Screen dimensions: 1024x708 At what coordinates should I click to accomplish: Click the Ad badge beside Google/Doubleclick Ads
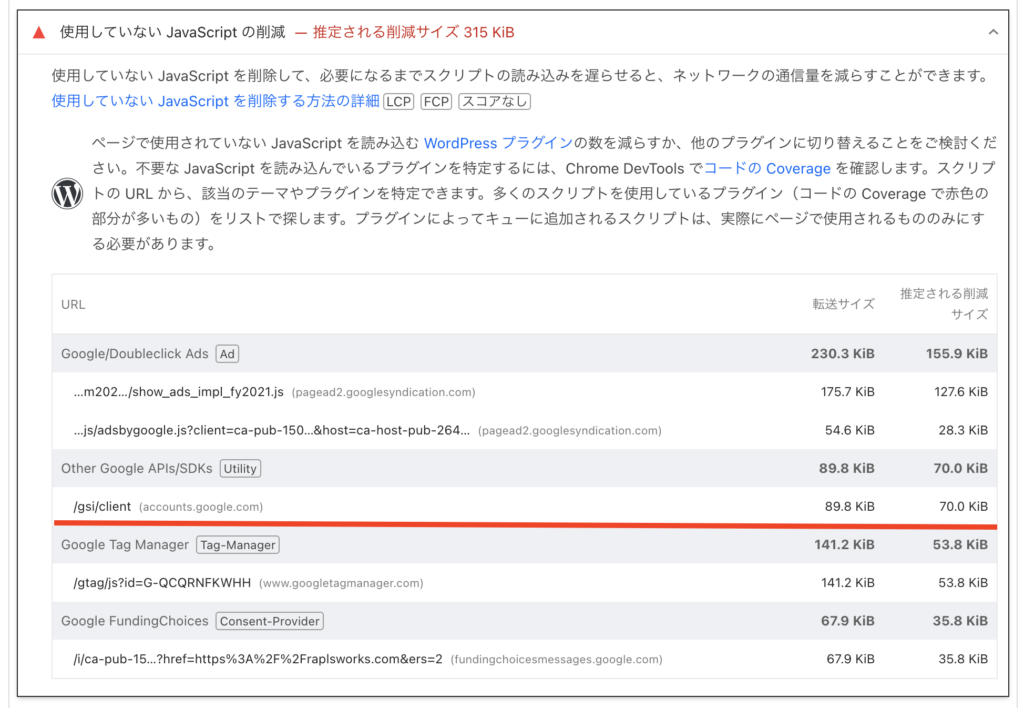228,353
